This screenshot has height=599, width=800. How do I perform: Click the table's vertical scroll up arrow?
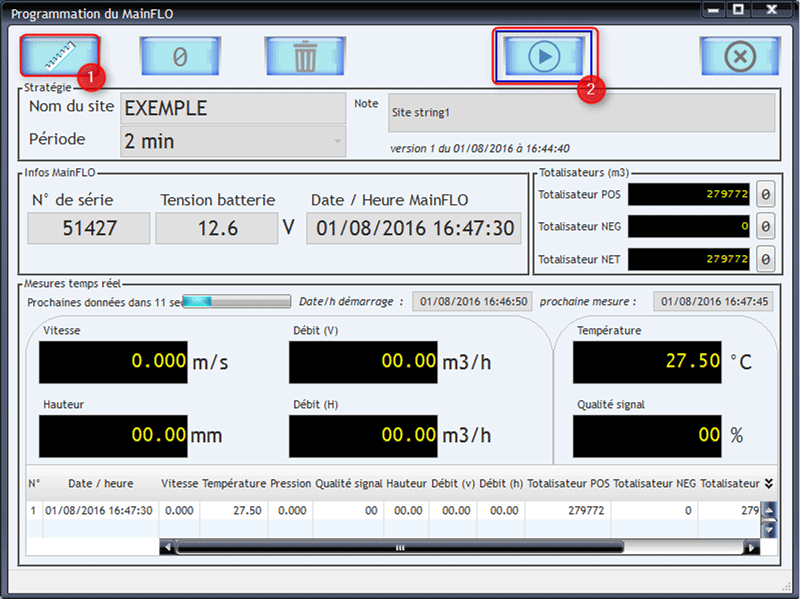[769, 509]
